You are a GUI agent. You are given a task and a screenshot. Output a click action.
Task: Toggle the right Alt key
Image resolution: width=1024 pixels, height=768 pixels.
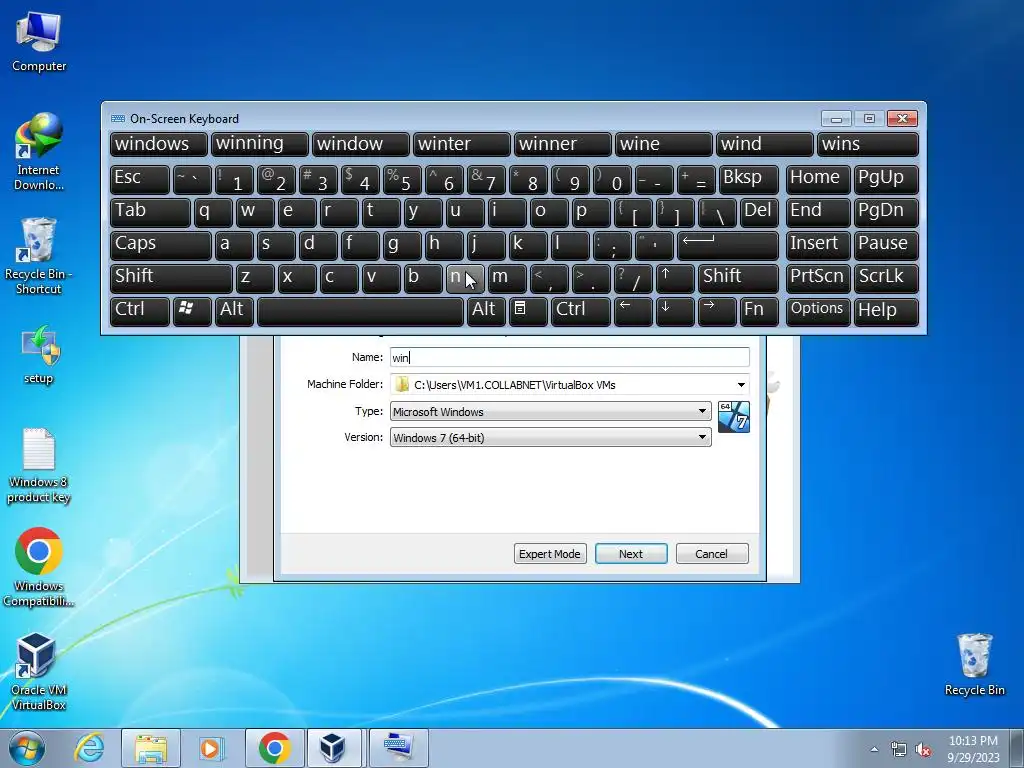click(x=486, y=311)
